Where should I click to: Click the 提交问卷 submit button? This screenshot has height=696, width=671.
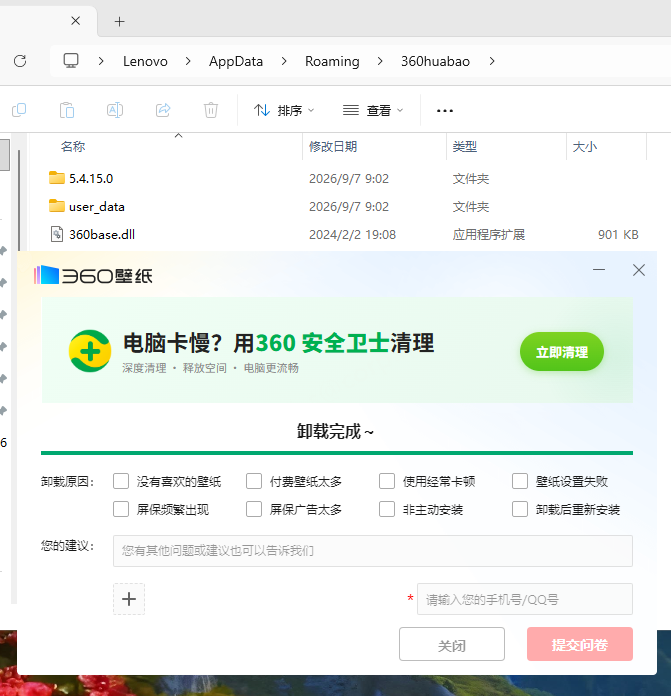click(580, 644)
